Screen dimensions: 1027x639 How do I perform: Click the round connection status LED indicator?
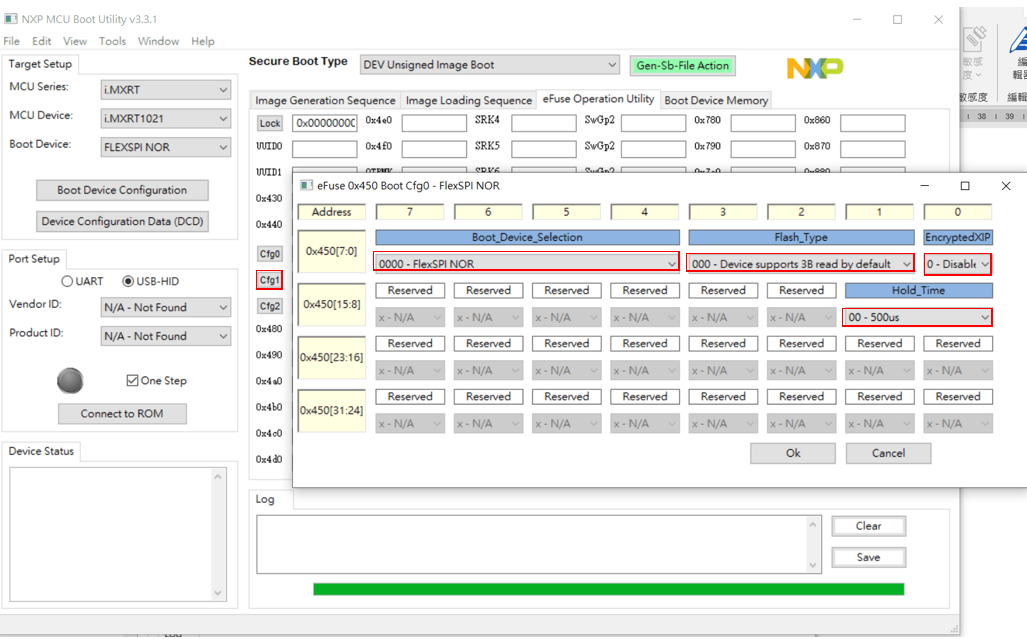coord(70,380)
